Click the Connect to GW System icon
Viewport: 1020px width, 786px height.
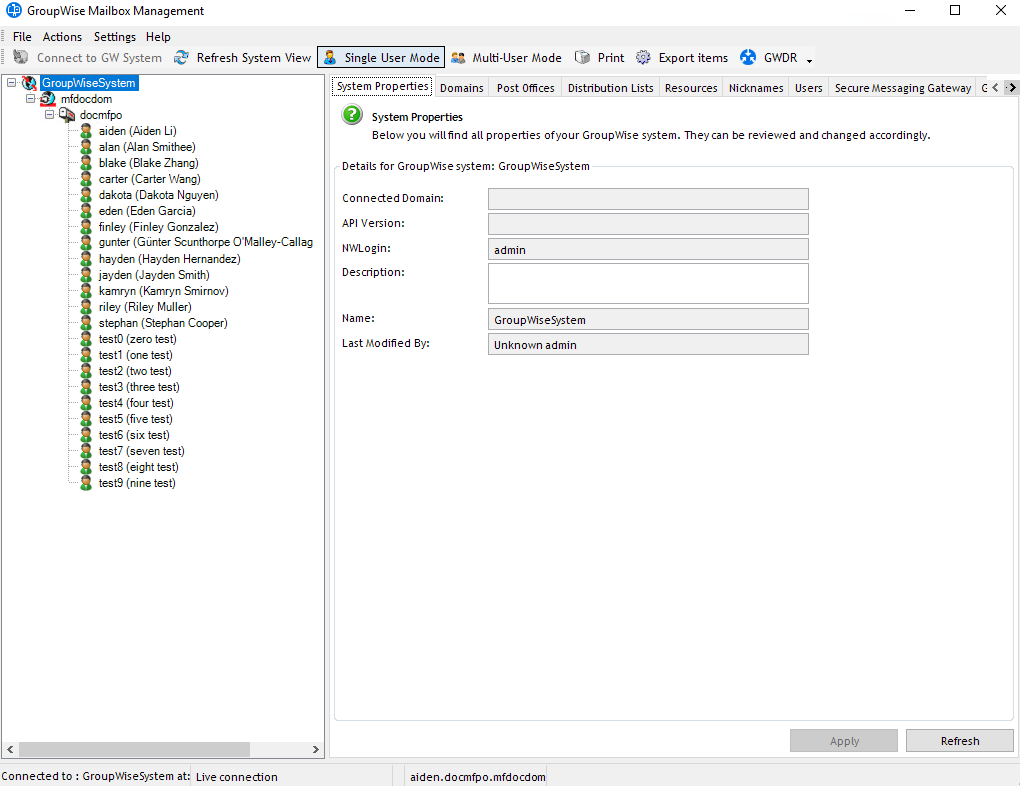[x=21, y=57]
